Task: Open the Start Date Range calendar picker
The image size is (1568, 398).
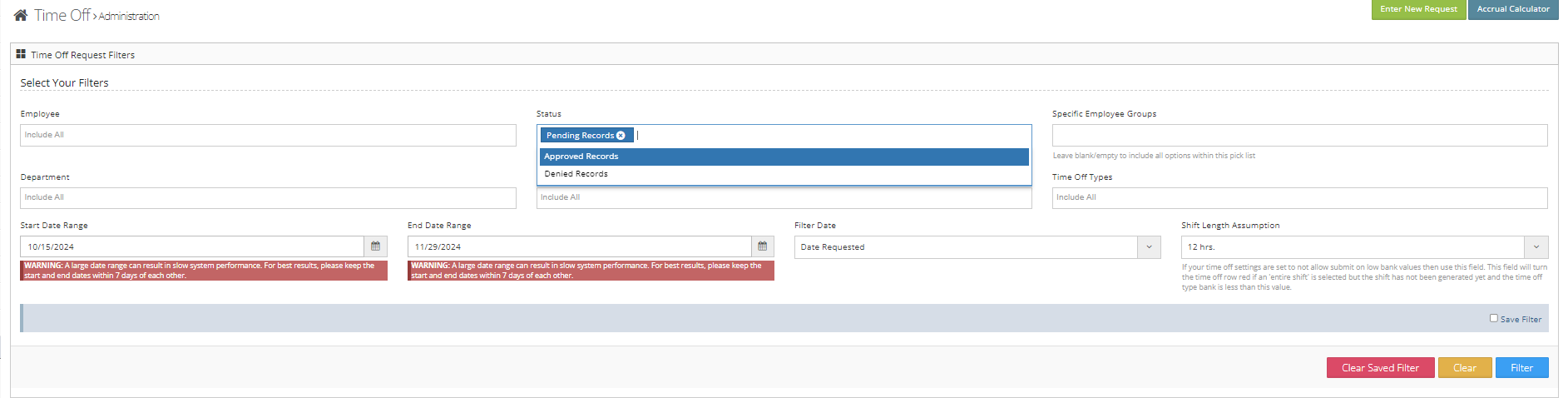Action: pyautogui.click(x=375, y=246)
